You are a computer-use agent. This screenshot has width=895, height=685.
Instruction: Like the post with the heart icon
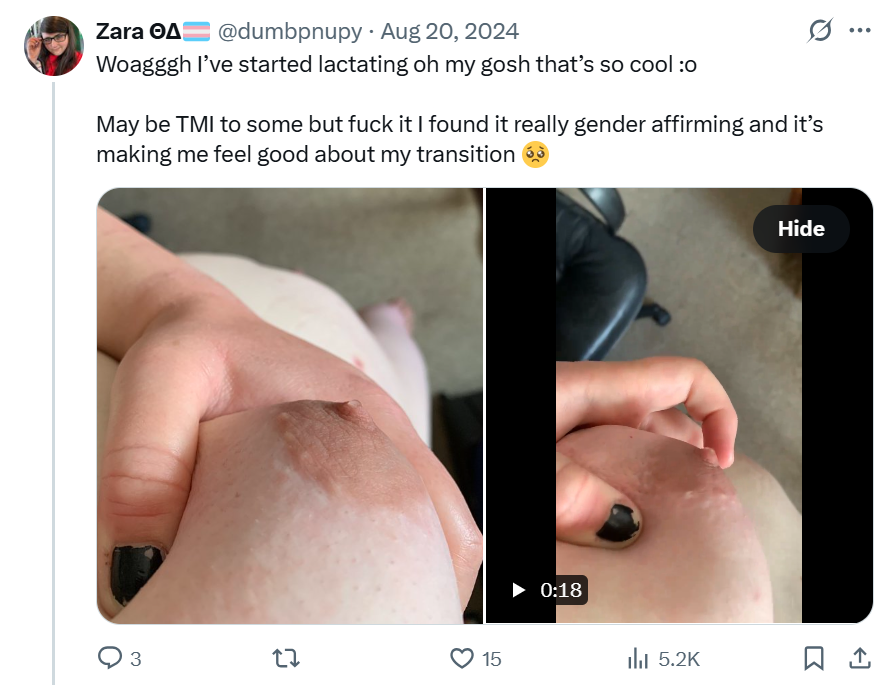click(461, 658)
